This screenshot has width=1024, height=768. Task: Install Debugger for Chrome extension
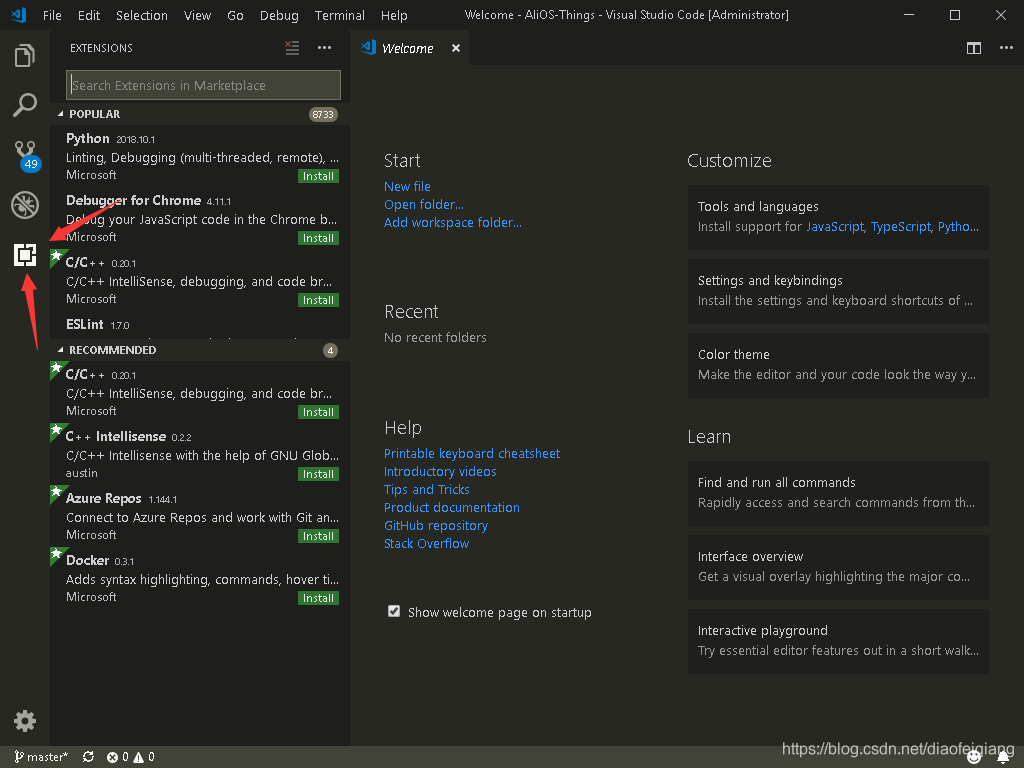tap(318, 238)
